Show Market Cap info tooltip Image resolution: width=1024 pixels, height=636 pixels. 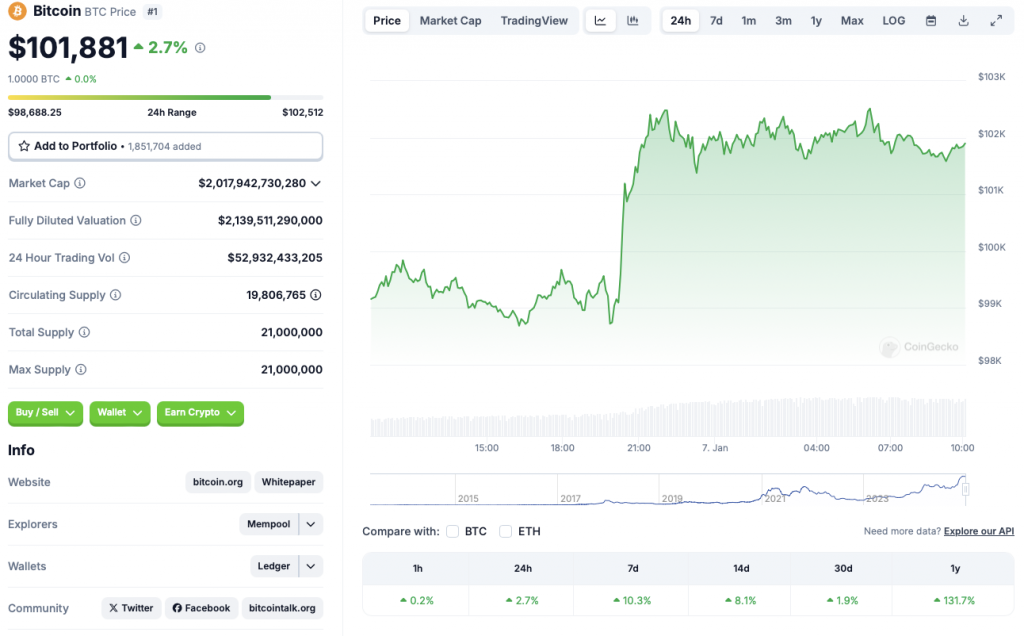pos(80,183)
